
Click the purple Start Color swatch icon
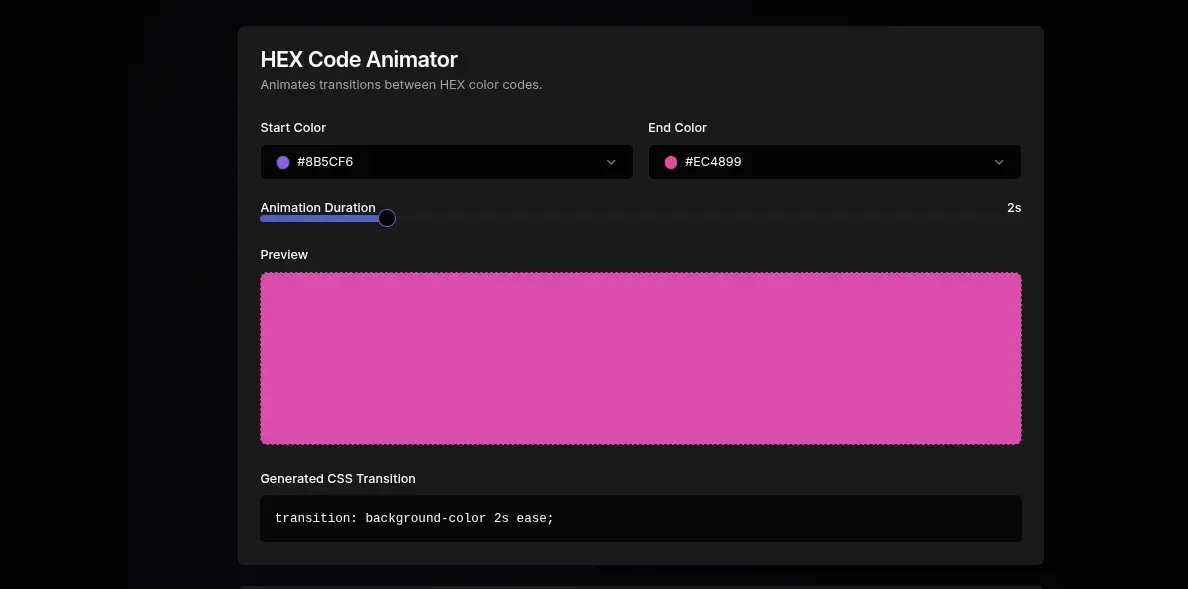[x=283, y=161]
